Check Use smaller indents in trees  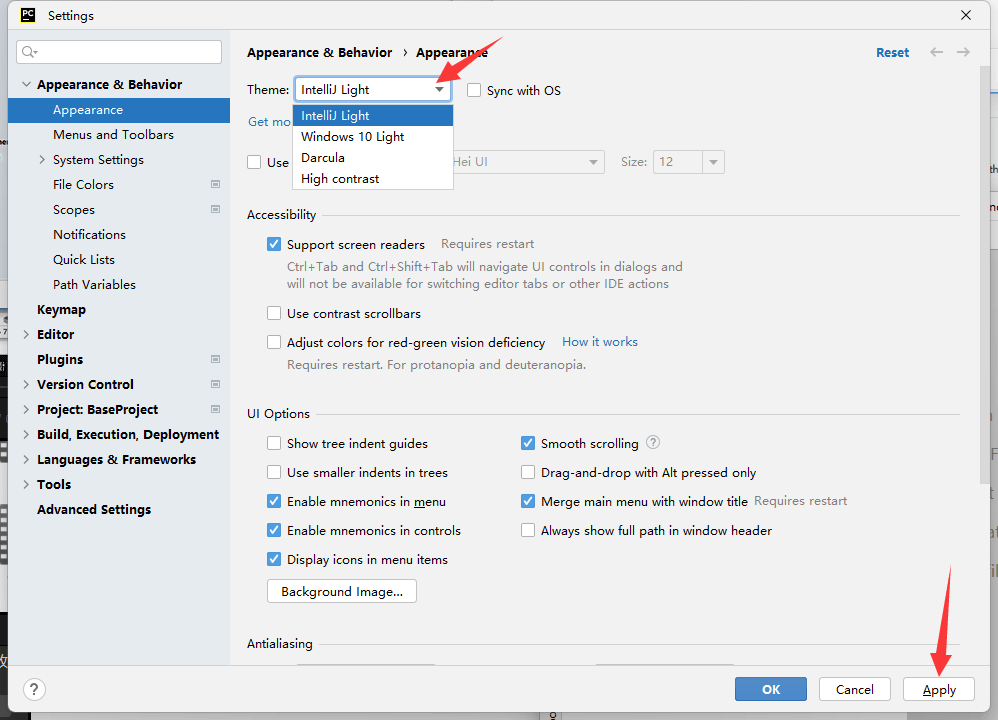274,472
